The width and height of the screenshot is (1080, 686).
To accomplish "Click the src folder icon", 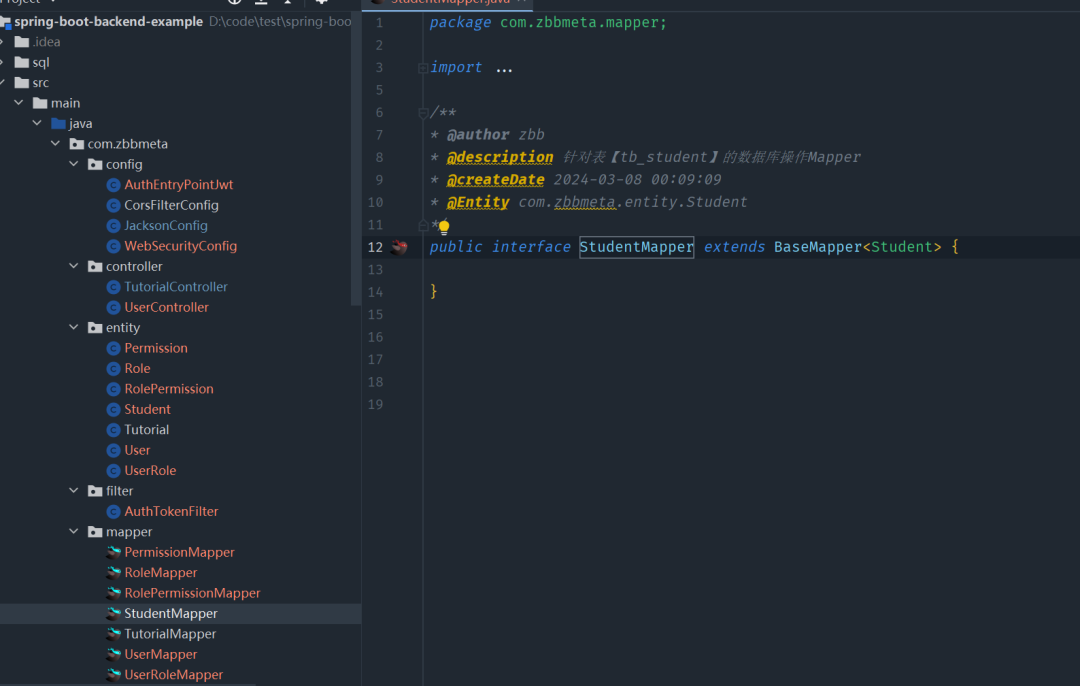I will tap(22, 83).
